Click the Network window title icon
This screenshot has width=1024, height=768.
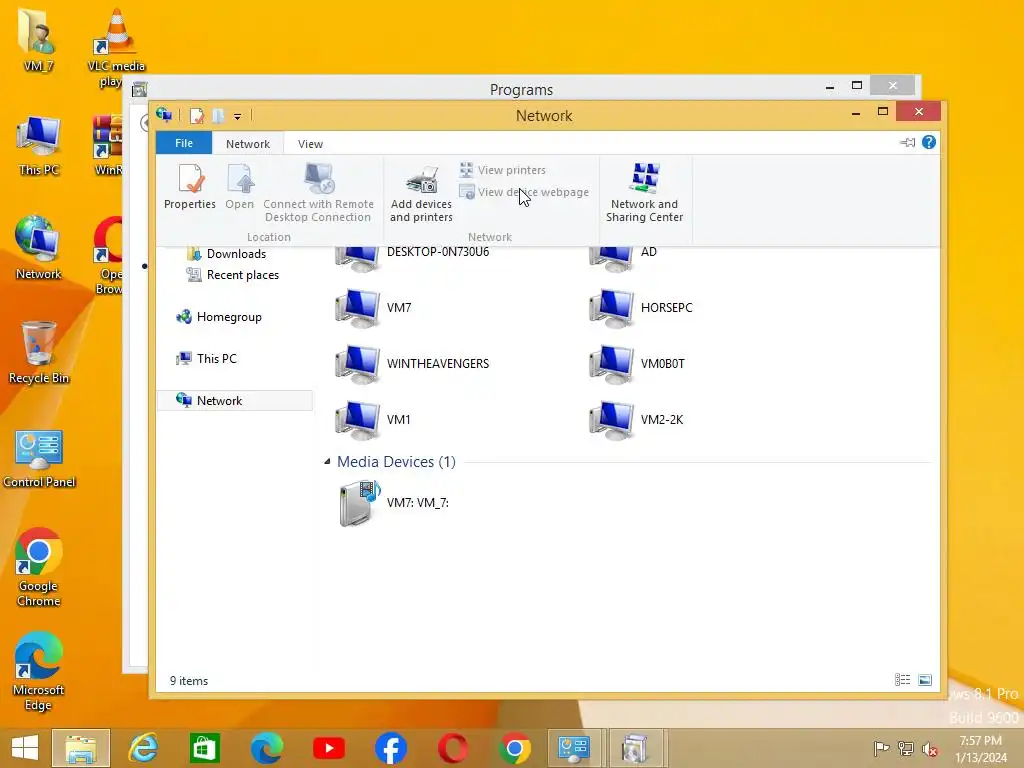click(x=164, y=116)
